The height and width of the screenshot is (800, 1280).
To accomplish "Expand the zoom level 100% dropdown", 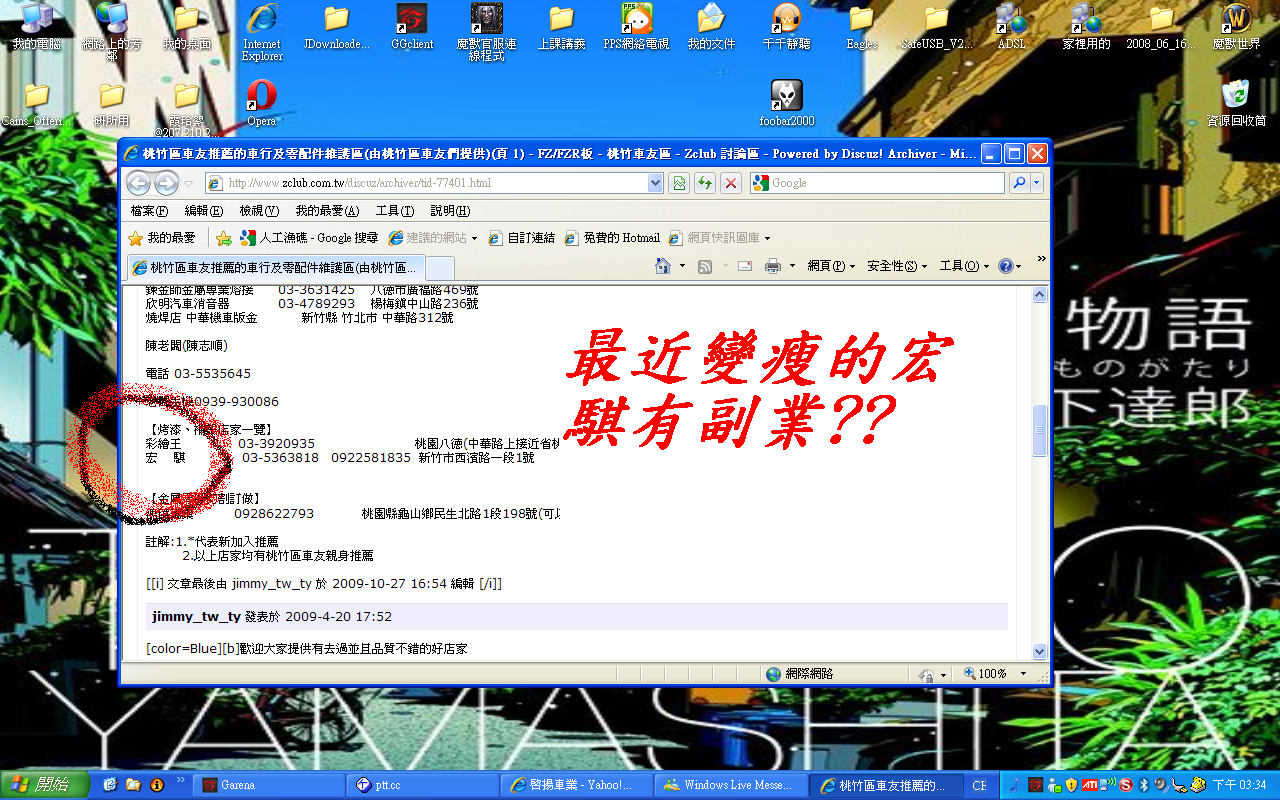I will pyautogui.click(x=1023, y=674).
